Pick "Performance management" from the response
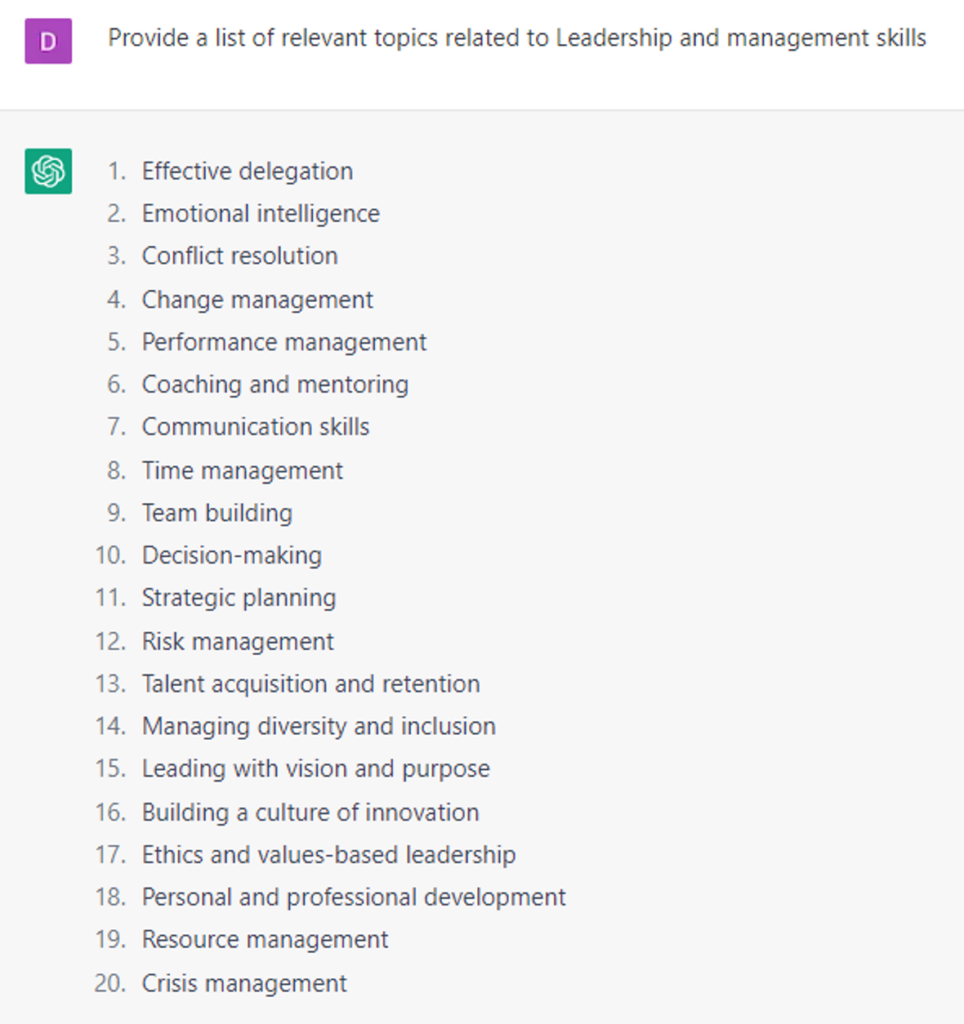This screenshot has width=964, height=1024. (284, 342)
